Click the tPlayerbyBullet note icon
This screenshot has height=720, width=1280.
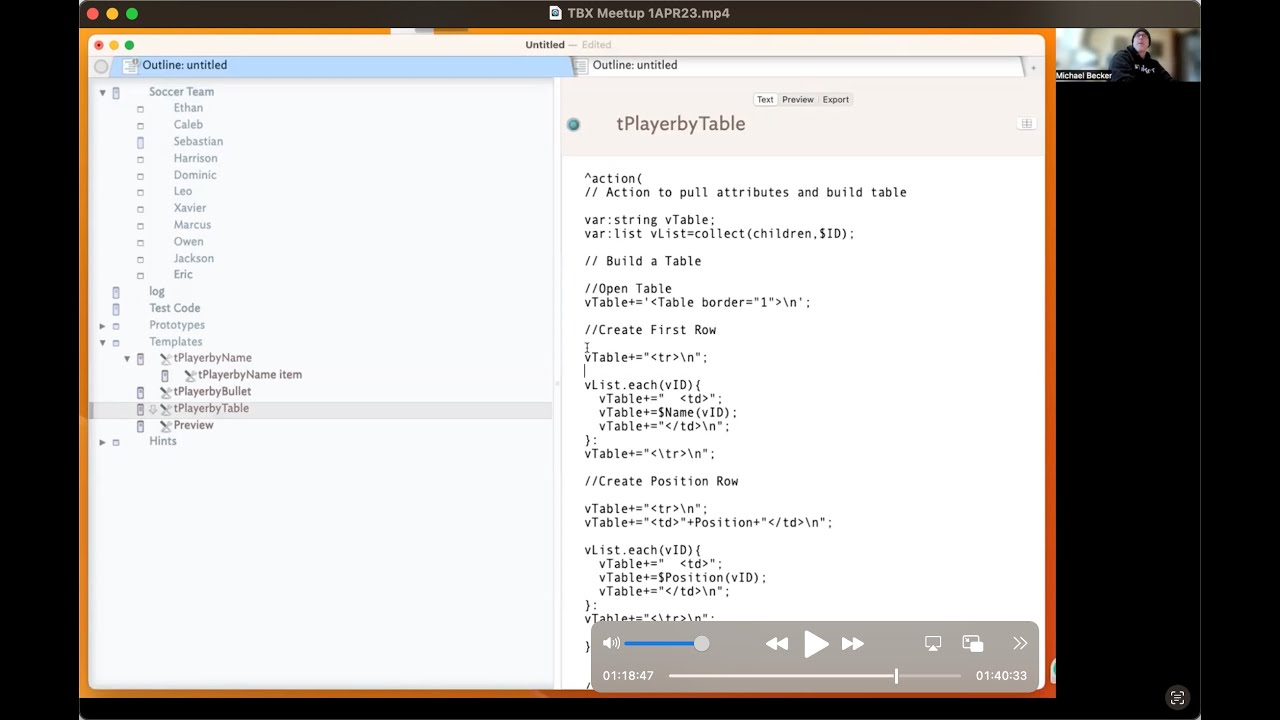pyautogui.click(x=140, y=392)
